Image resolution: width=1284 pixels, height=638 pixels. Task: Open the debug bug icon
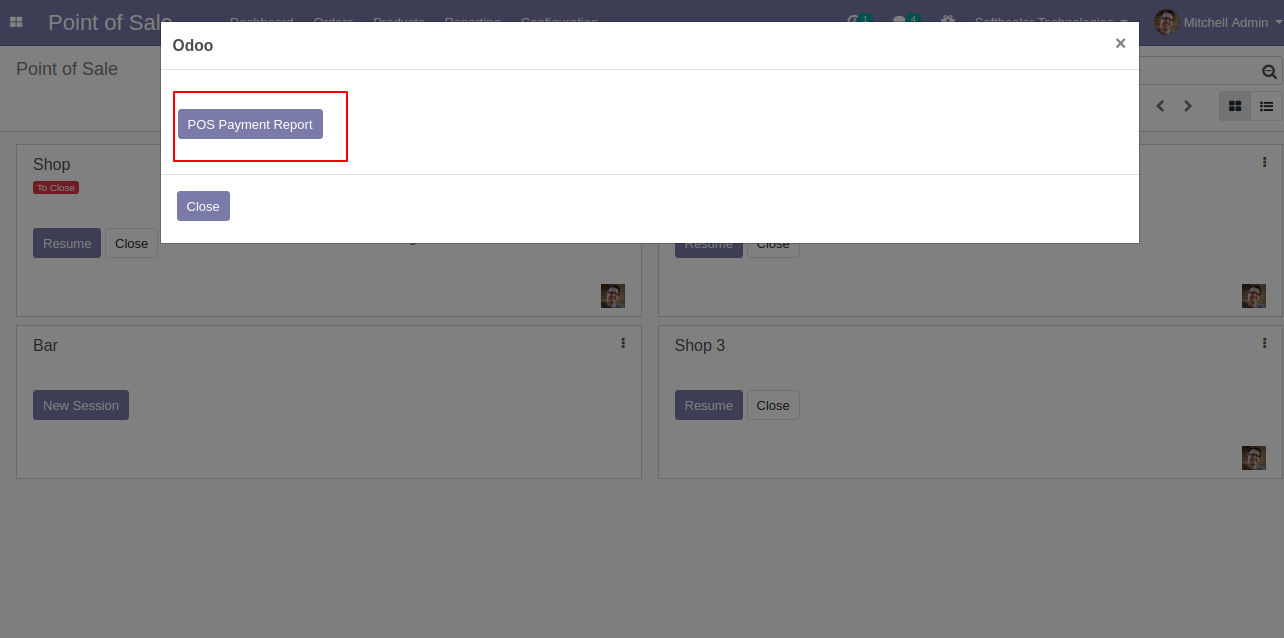(947, 20)
